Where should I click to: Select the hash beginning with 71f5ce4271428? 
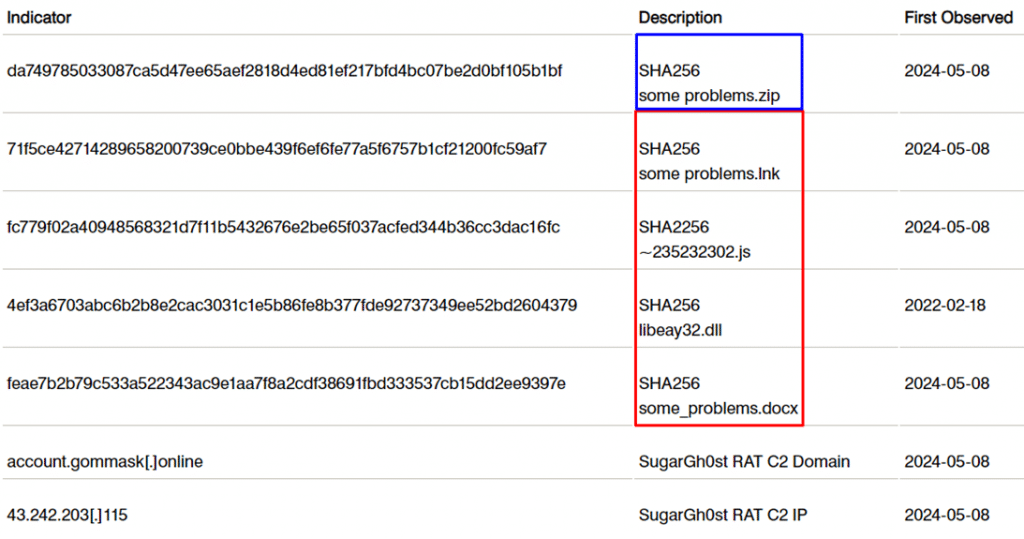[277, 149]
